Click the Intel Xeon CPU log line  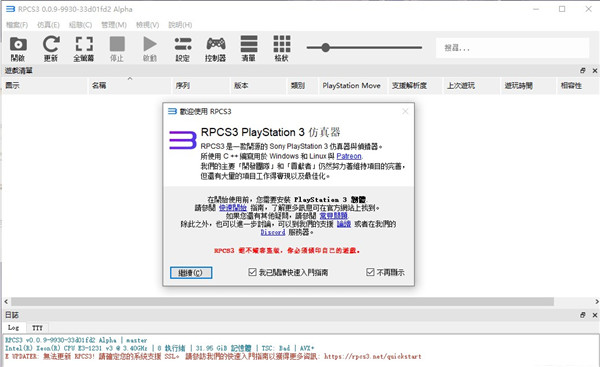[x=160, y=348]
